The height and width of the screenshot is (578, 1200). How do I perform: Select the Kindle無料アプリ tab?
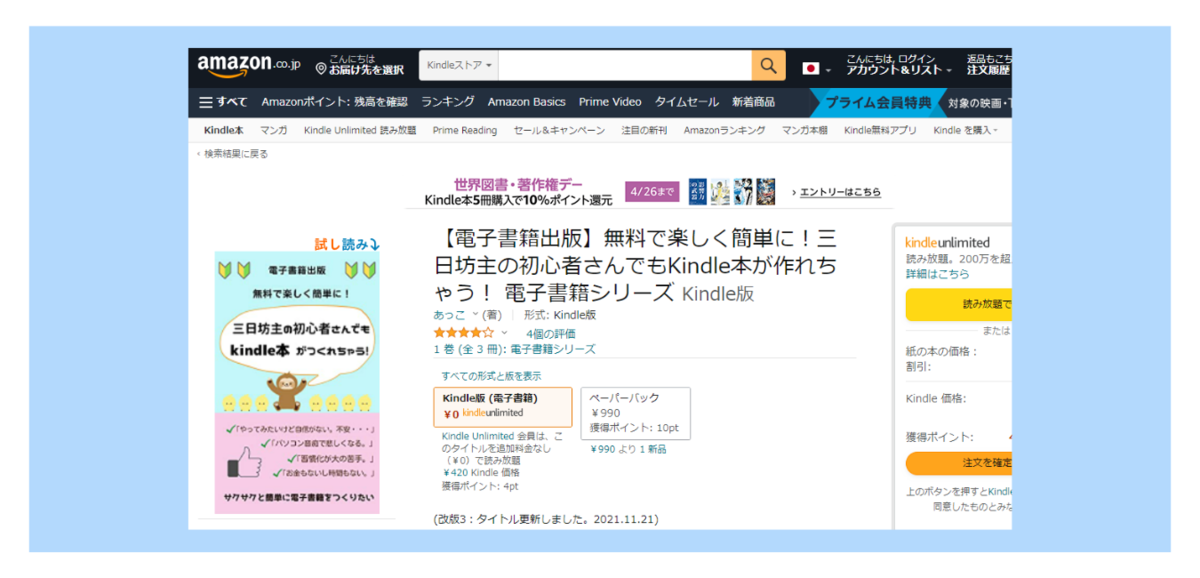click(x=880, y=130)
